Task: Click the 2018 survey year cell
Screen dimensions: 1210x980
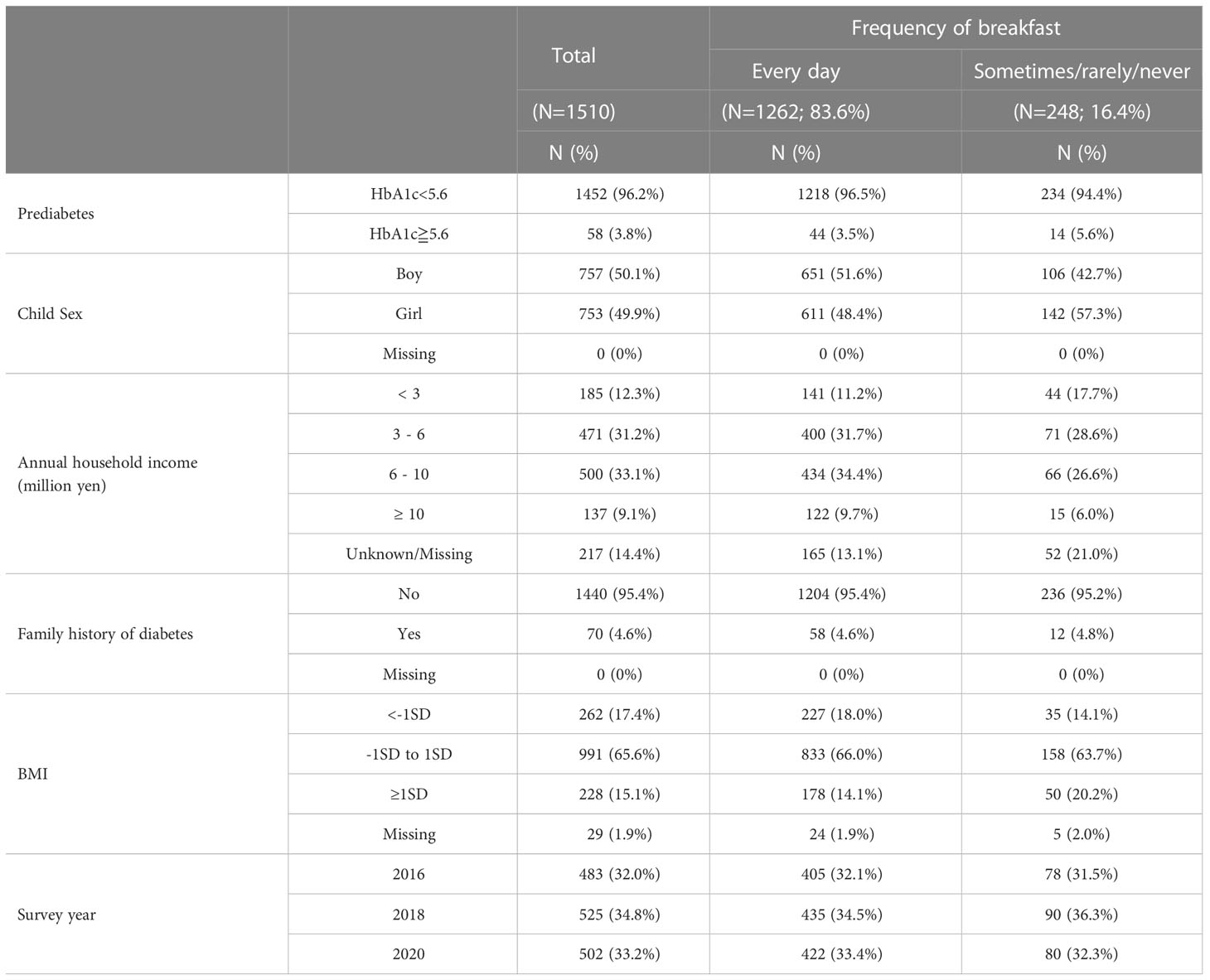Action: [409, 915]
